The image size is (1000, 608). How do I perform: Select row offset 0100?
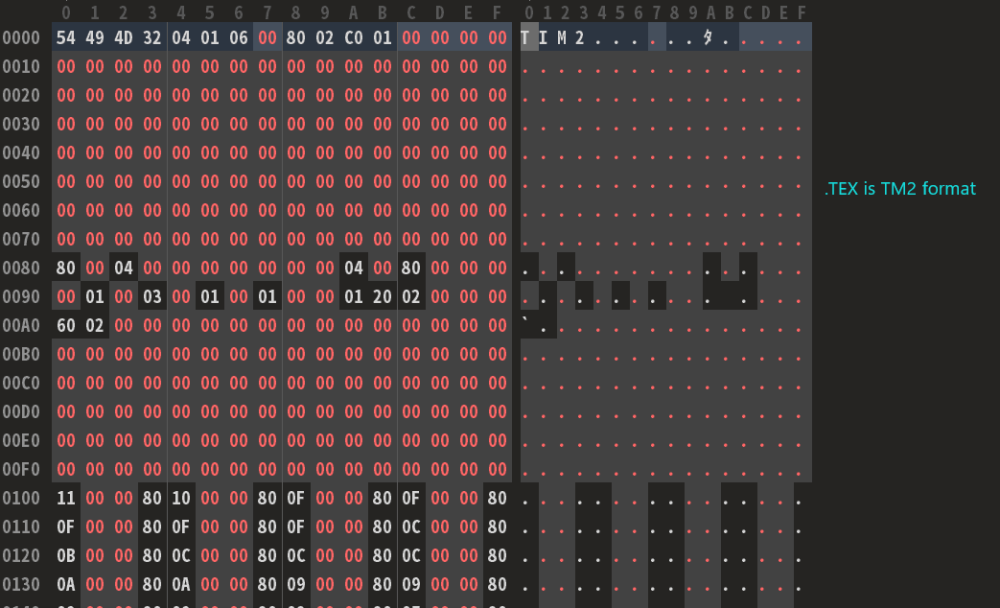pos(21,498)
